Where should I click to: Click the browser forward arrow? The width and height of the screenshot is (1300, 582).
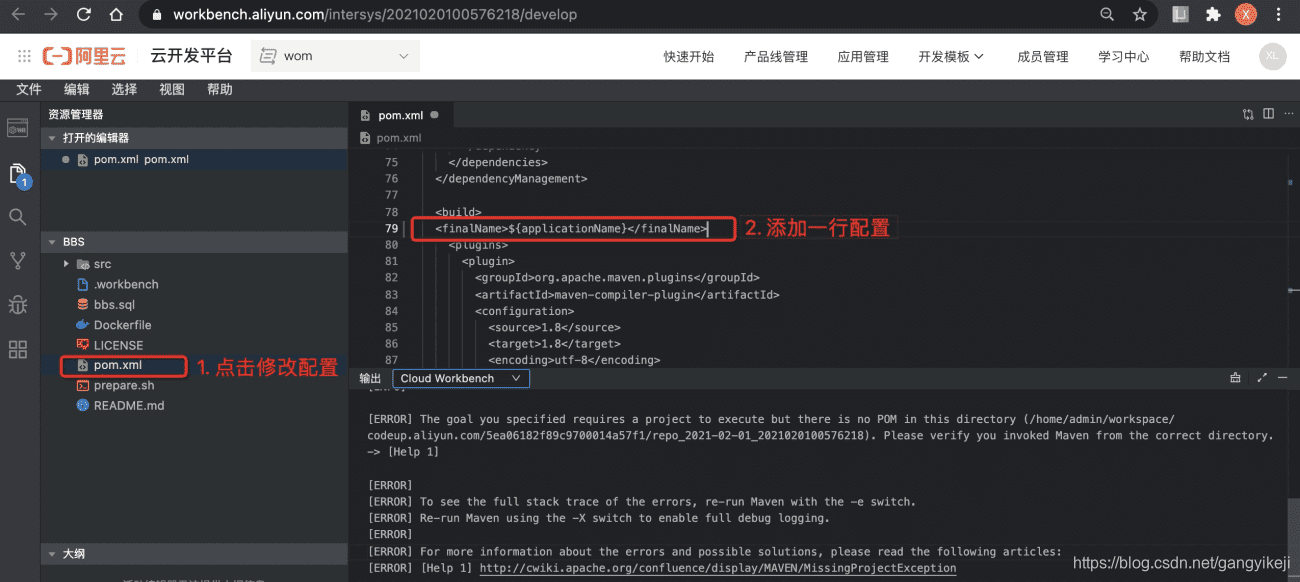coord(50,15)
